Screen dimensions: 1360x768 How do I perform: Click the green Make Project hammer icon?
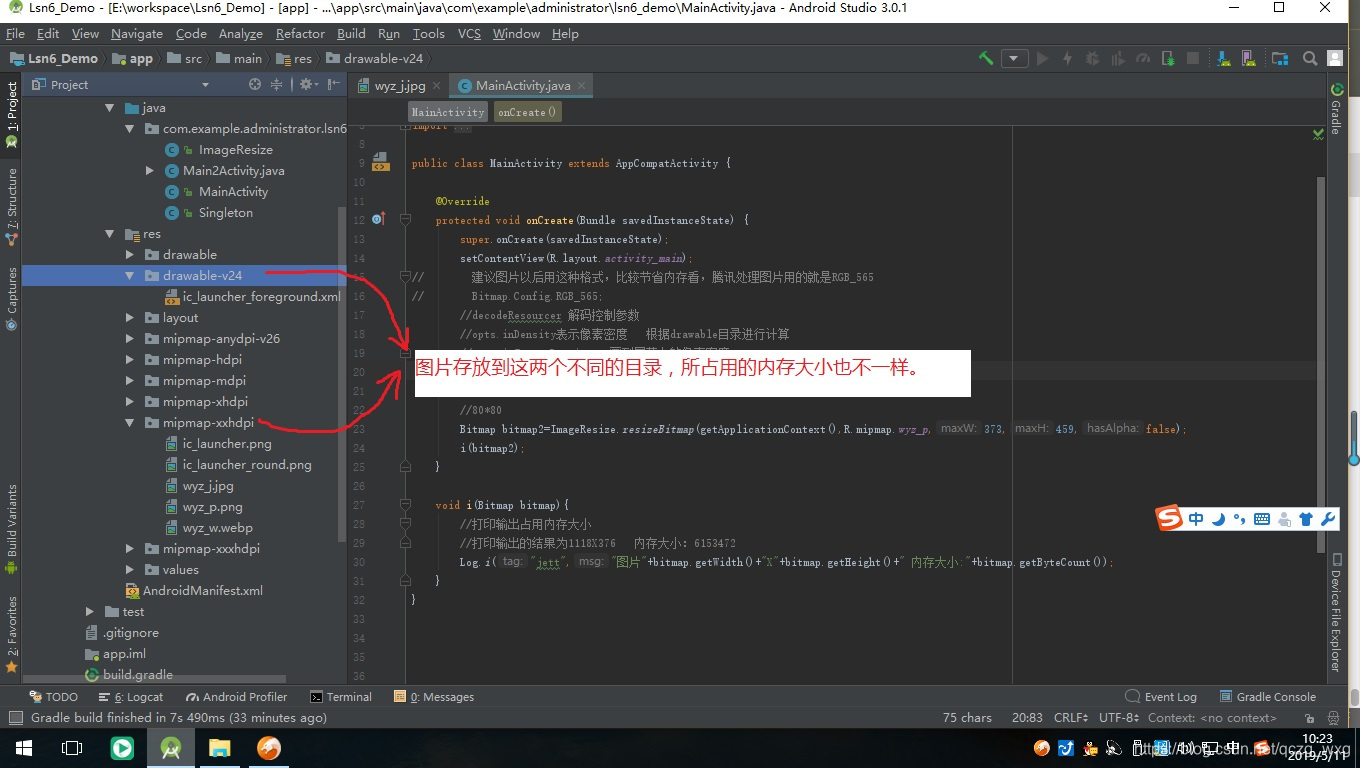(x=986, y=58)
